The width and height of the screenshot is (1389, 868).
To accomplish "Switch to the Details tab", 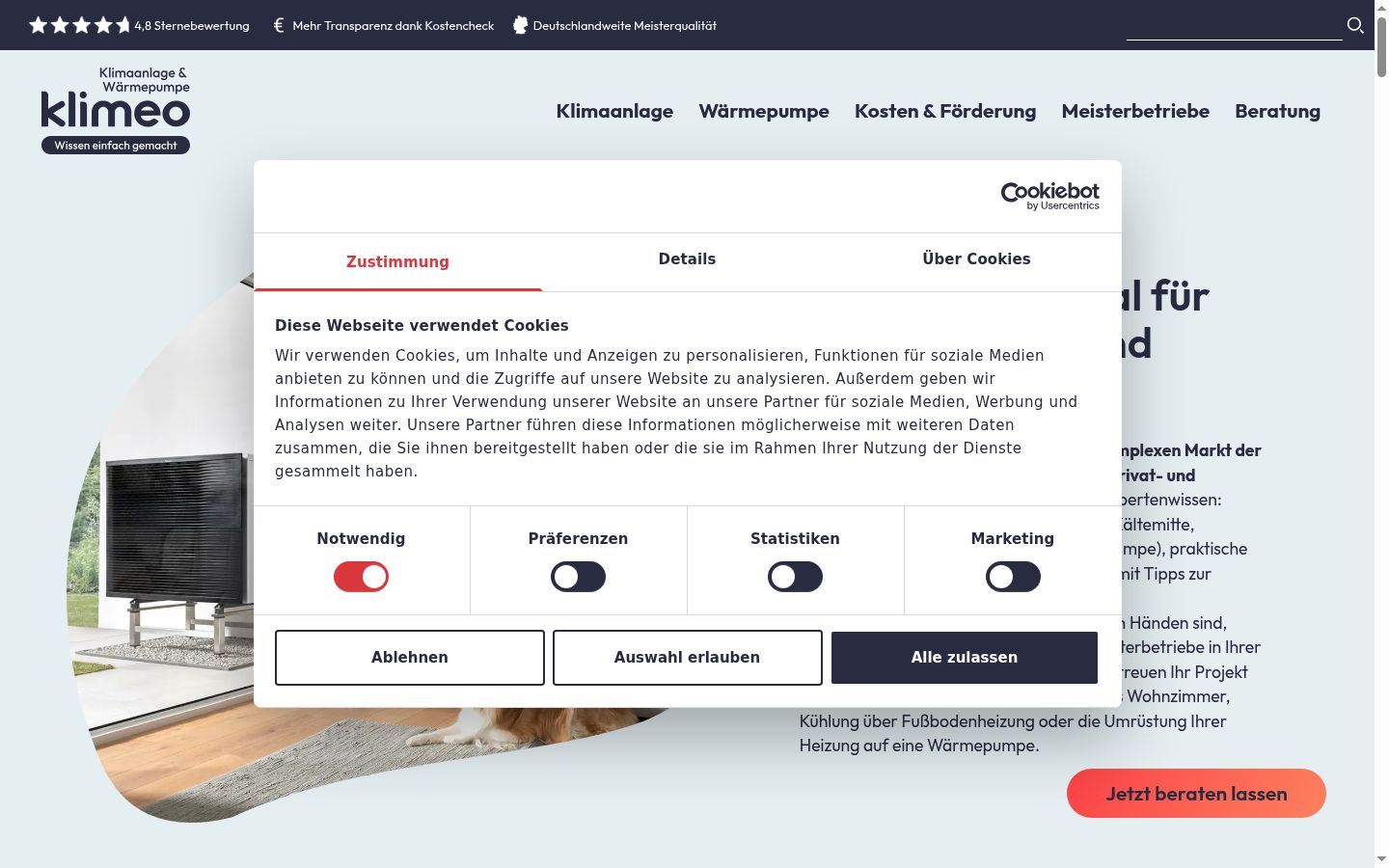I will (687, 259).
